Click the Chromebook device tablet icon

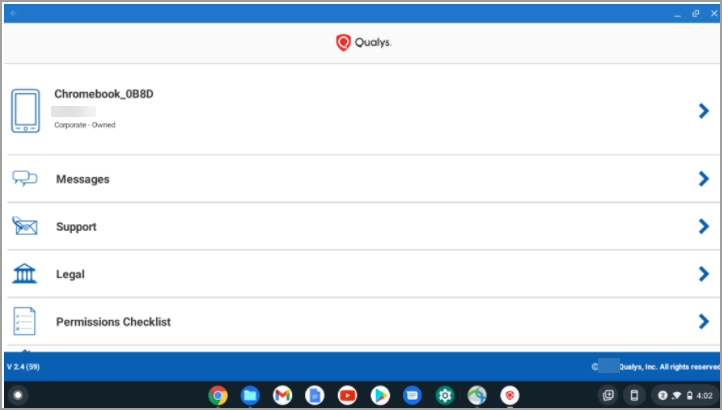click(25, 111)
